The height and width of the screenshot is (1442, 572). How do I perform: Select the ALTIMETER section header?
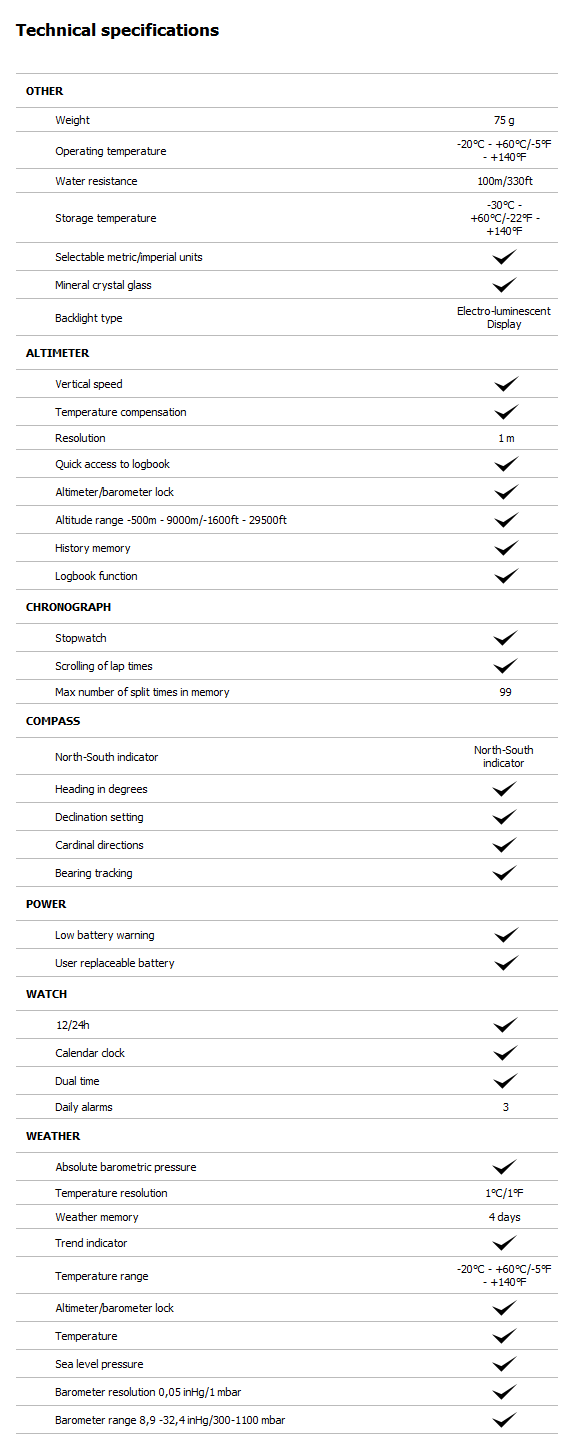(x=57, y=353)
